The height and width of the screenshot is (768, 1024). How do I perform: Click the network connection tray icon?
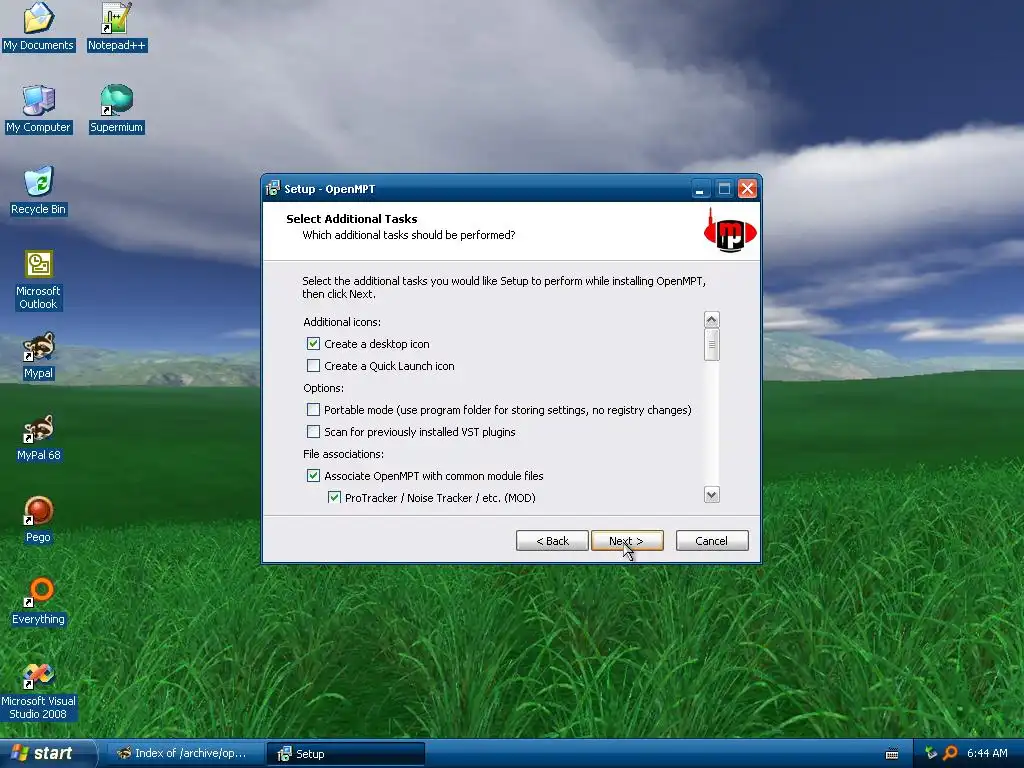930,753
